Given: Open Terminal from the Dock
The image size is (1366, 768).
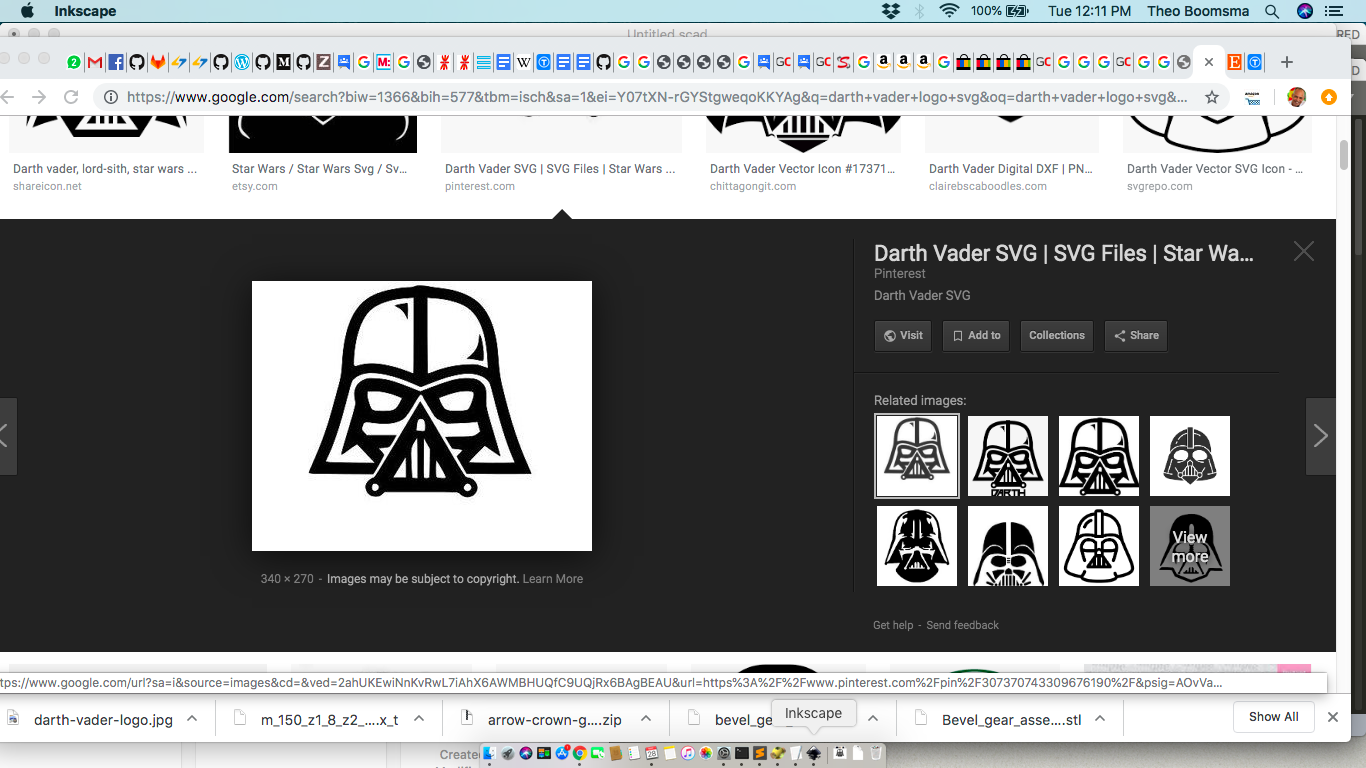Looking at the screenshot, I should [x=741, y=753].
